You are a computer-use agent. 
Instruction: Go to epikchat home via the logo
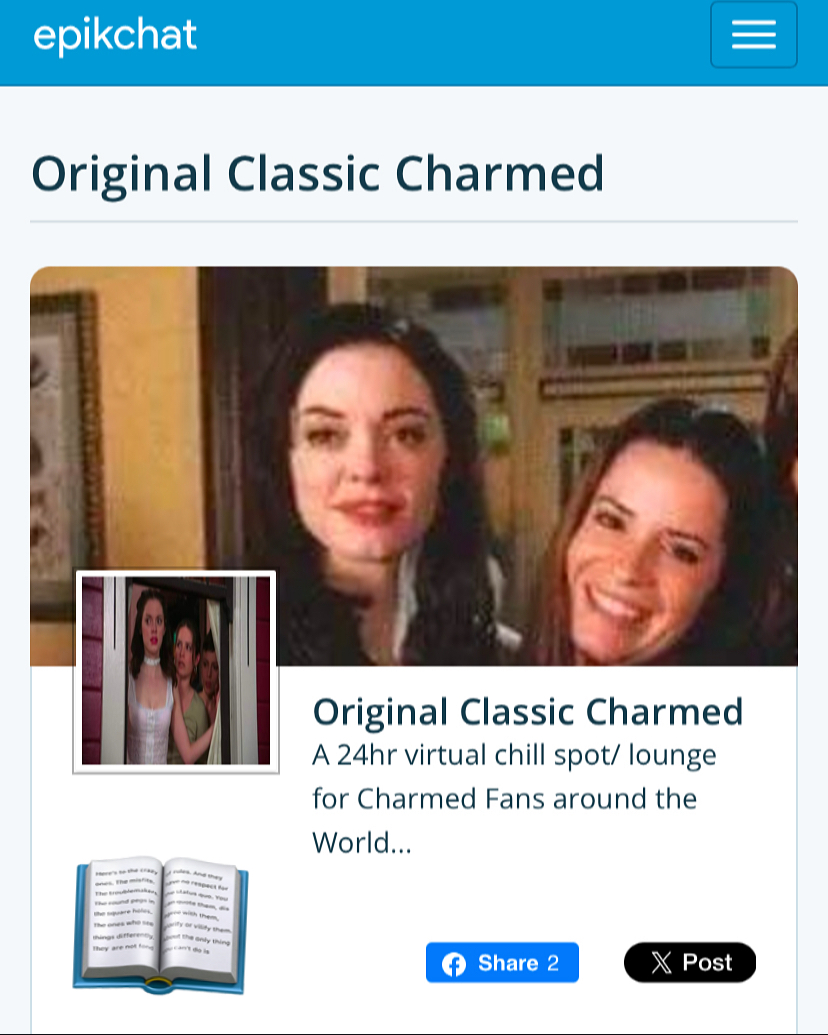[x=115, y=36]
